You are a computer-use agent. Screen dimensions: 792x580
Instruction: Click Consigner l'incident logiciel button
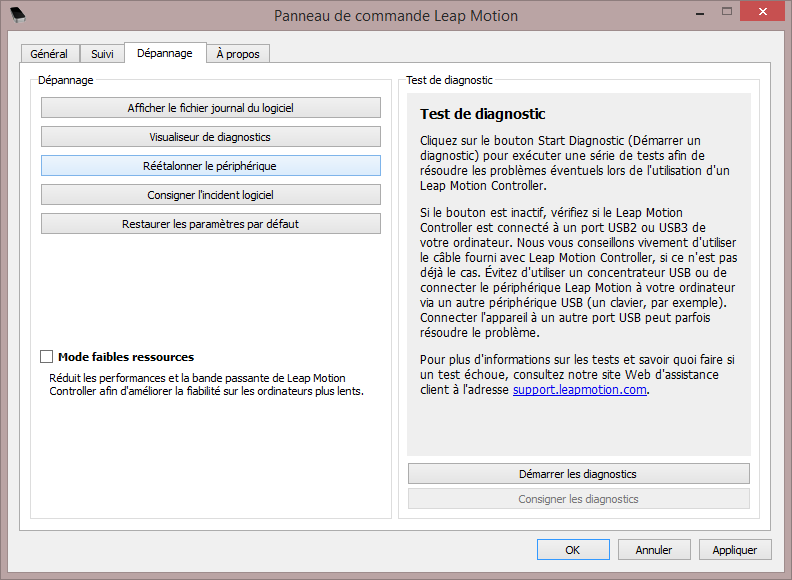pyautogui.click(x=210, y=195)
